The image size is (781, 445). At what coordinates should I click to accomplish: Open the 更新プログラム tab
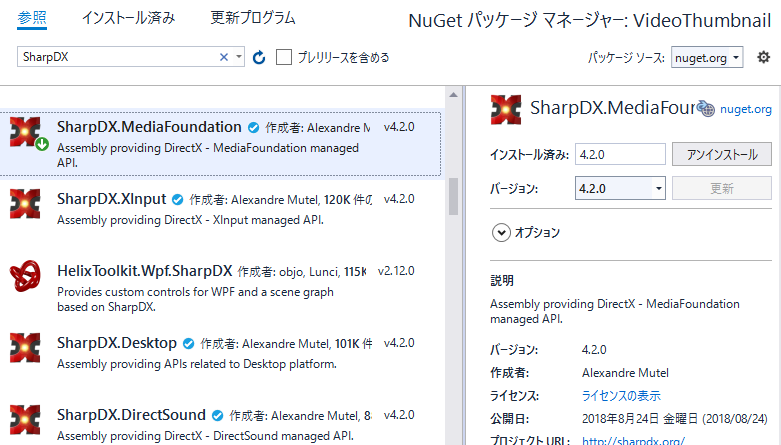[253, 18]
